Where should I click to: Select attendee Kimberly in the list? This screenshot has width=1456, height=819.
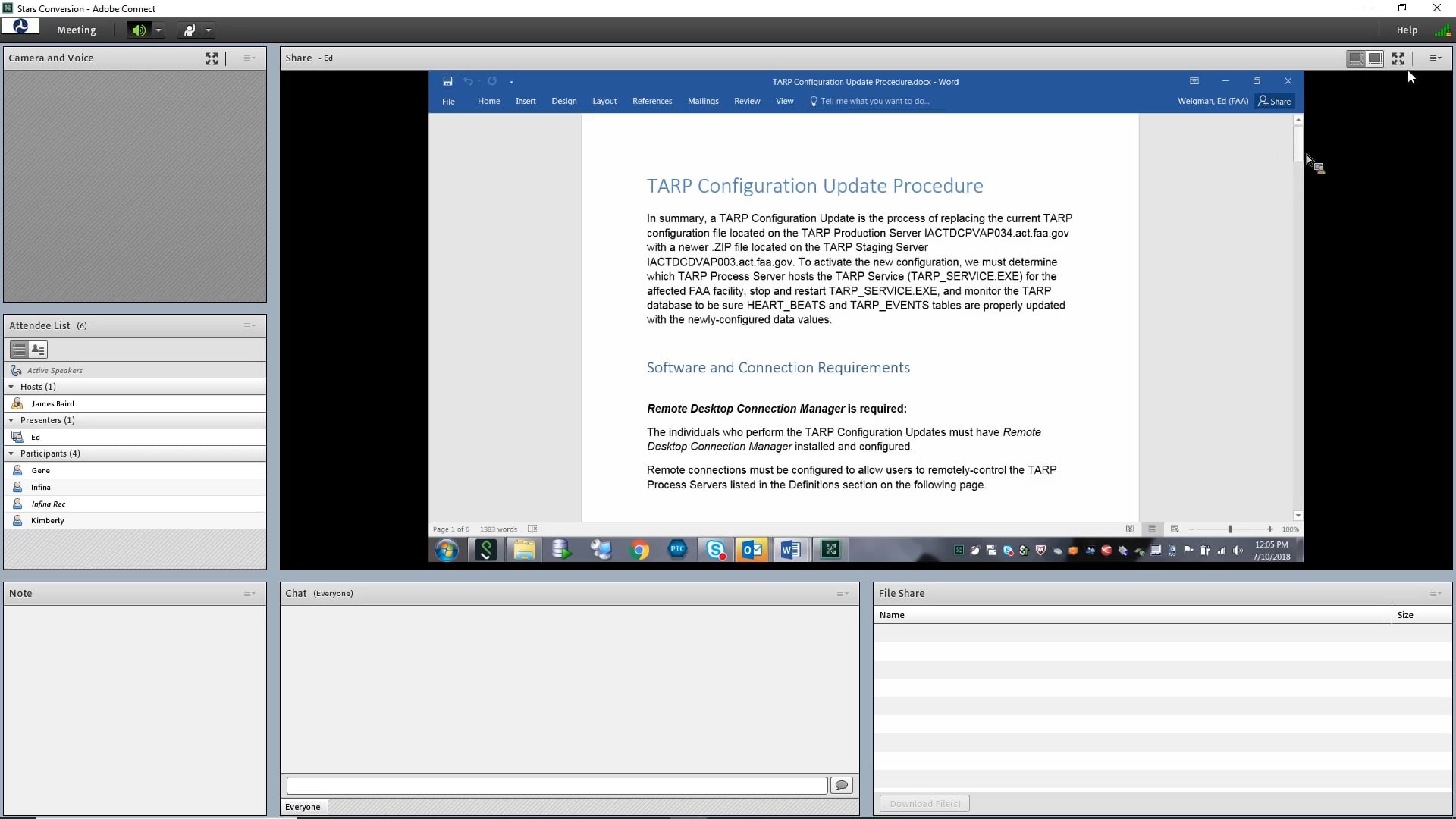pos(48,521)
